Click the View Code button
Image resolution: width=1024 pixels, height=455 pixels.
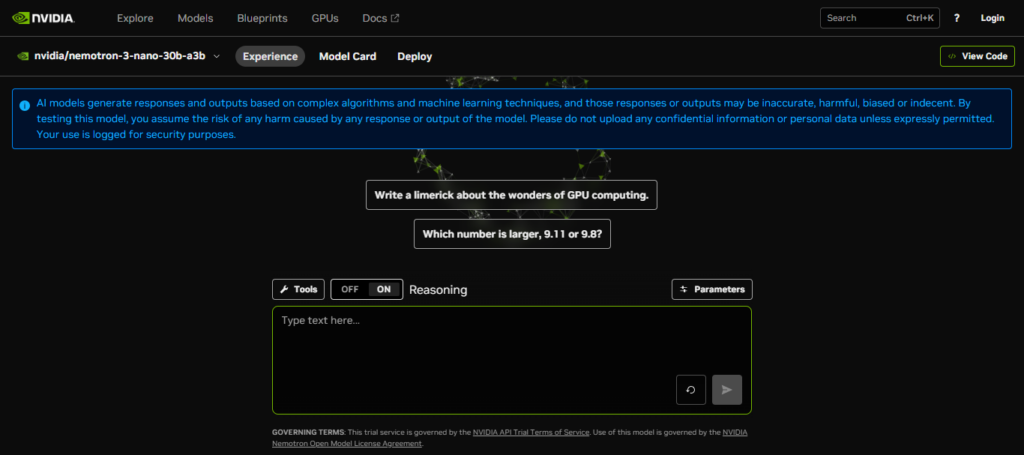click(978, 56)
